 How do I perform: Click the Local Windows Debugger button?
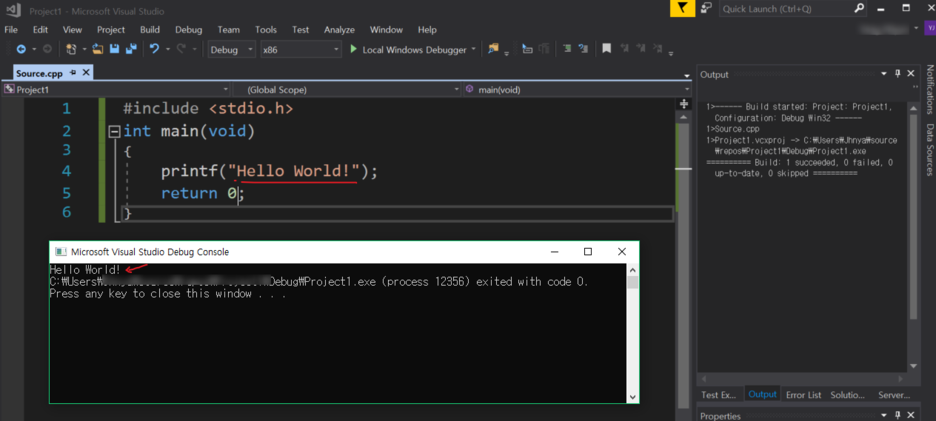coord(408,50)
